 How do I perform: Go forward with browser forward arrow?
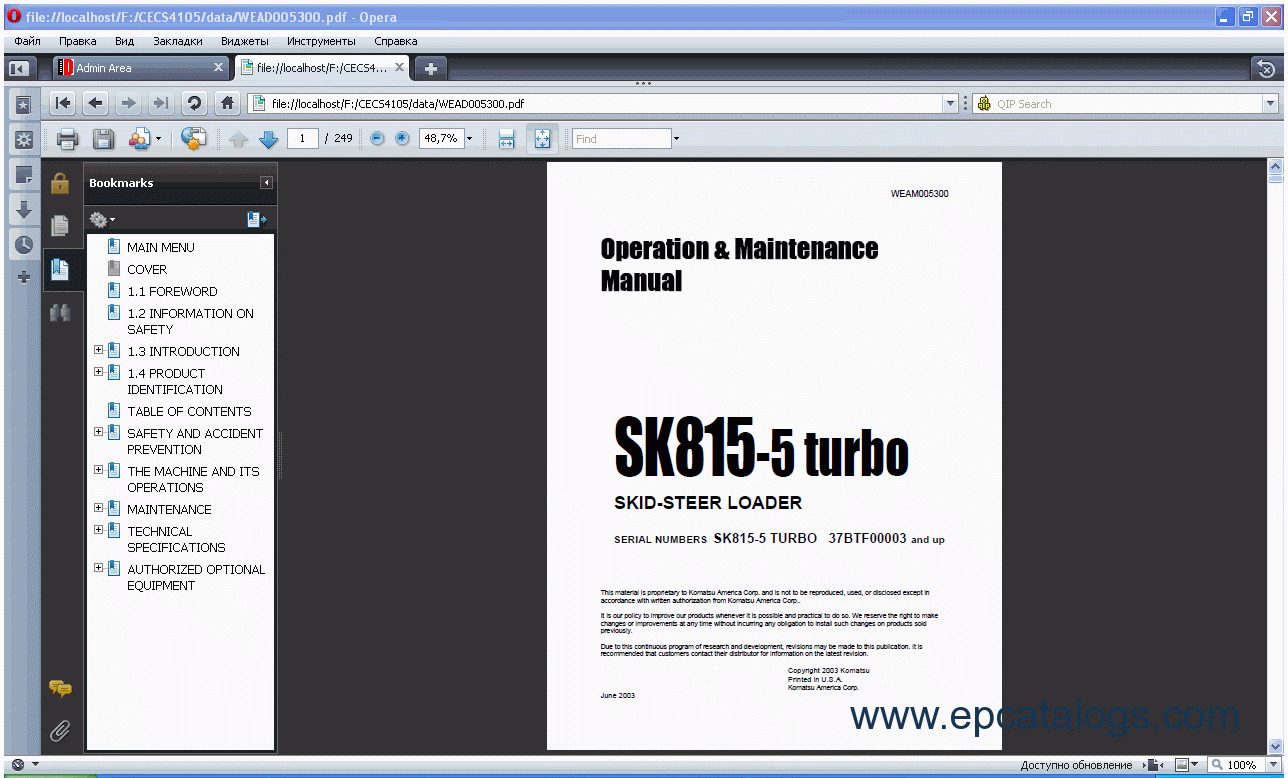(128, 103)
